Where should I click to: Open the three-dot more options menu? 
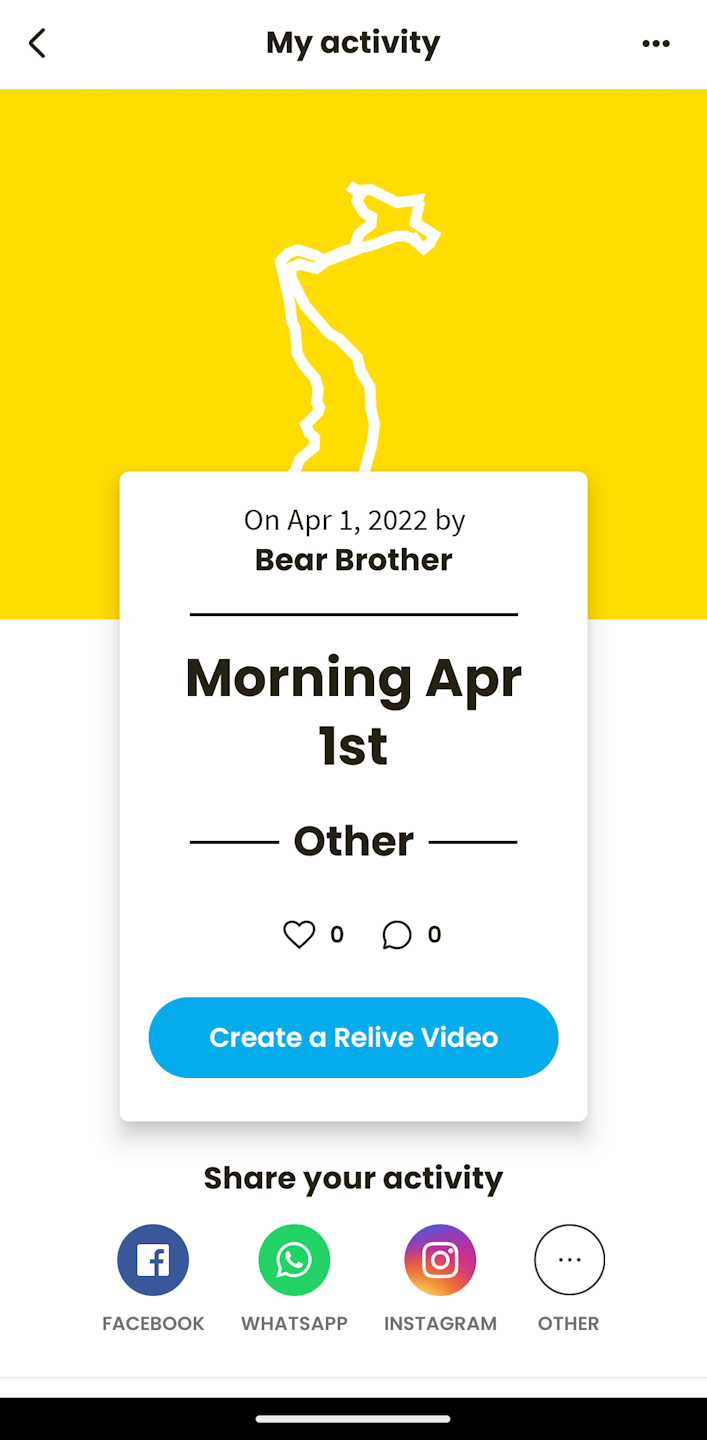656,43
